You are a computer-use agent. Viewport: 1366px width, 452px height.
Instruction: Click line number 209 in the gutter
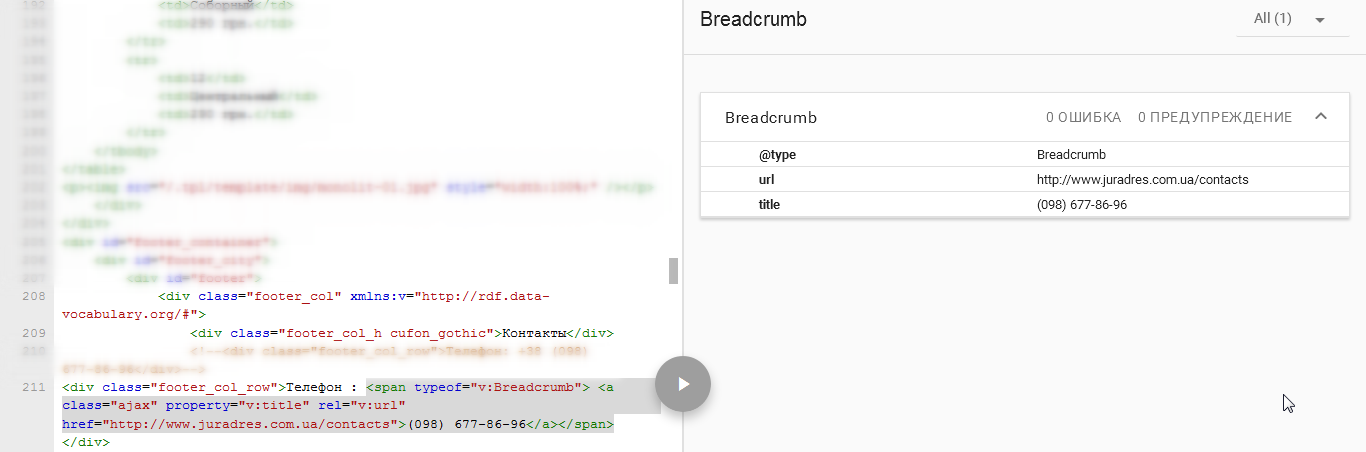pos(33,333)
